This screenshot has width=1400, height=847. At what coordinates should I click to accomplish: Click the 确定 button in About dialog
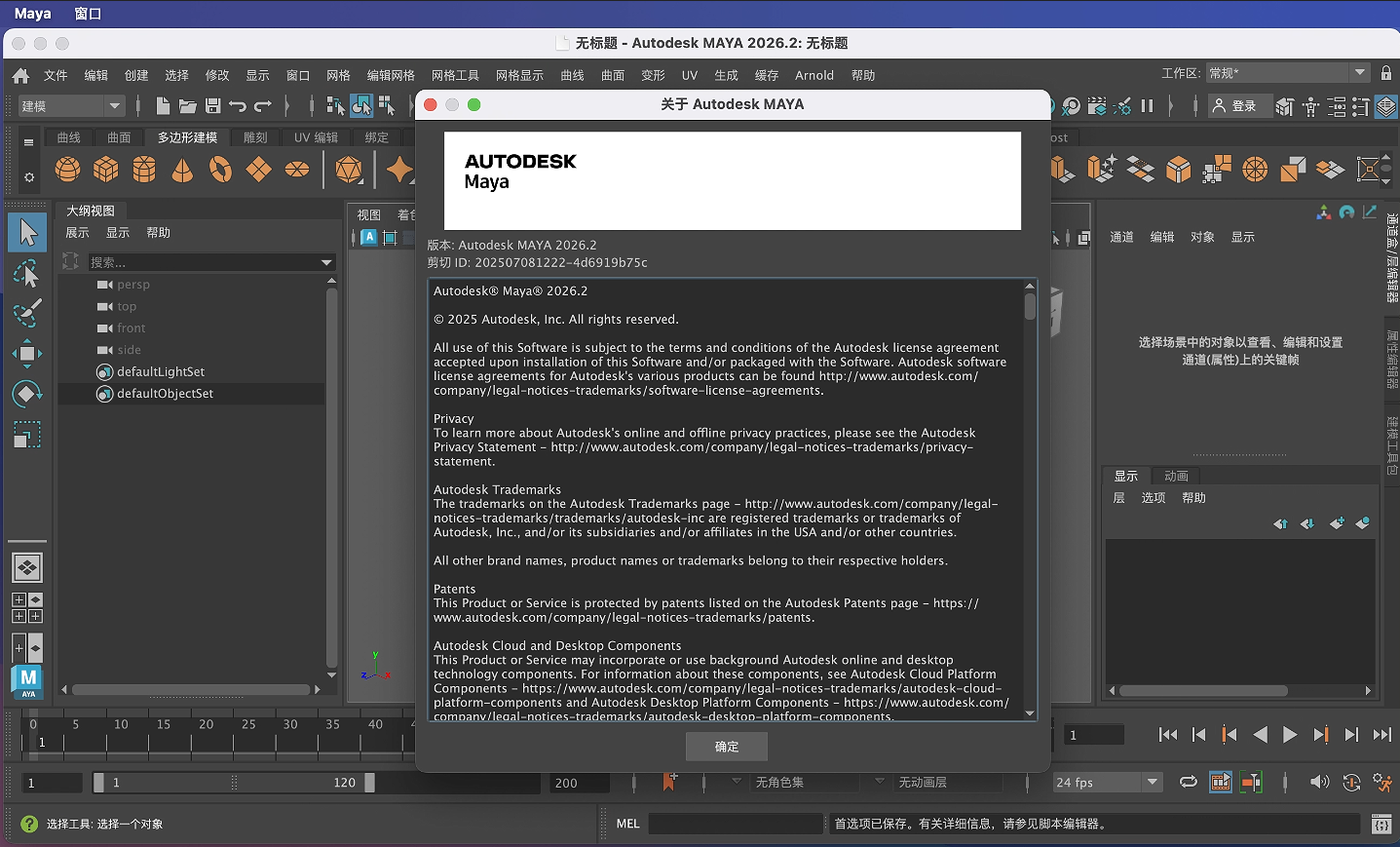click(x=727, y=747)
